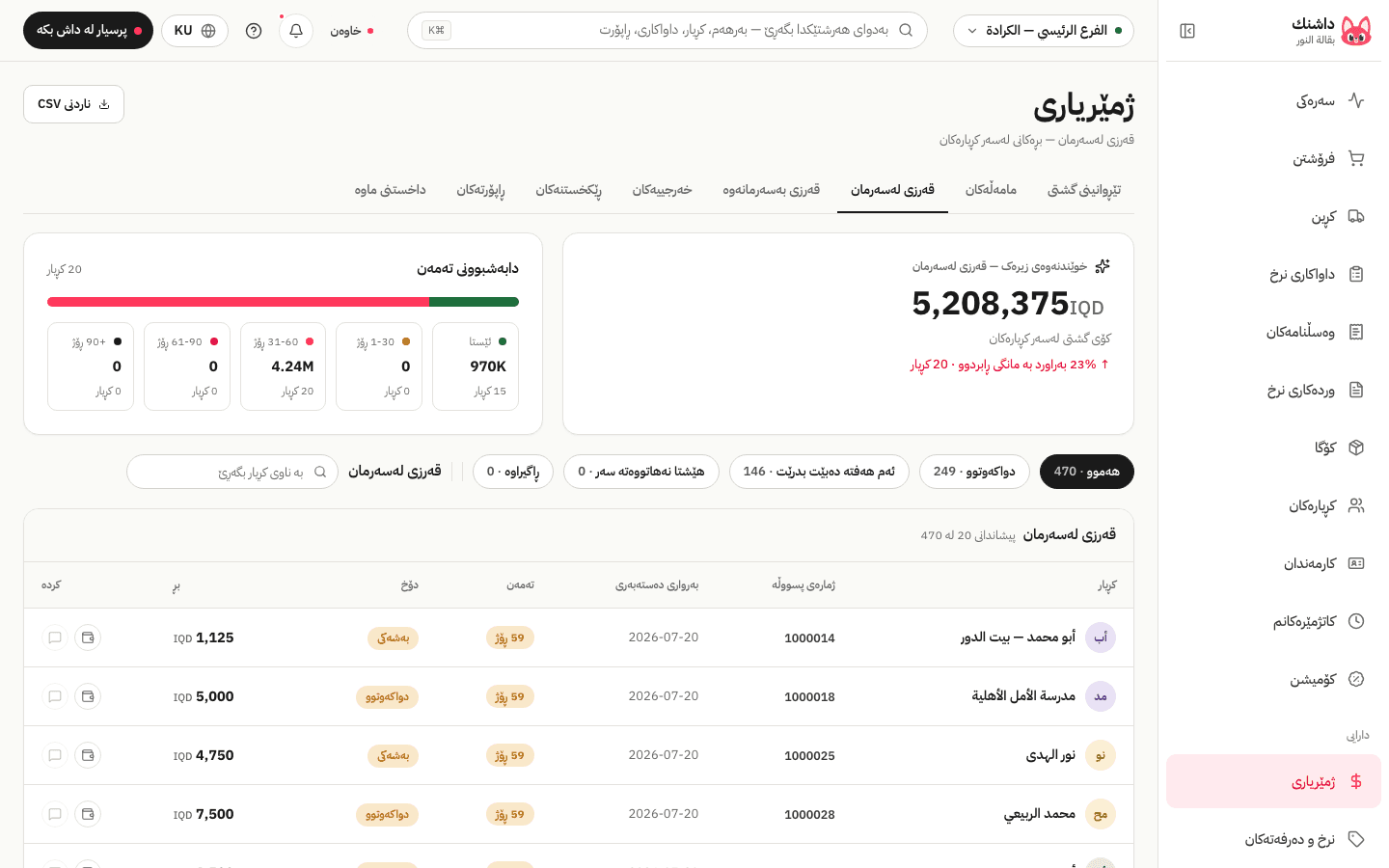The width and height of the screenshot is (1389, 868).
Task: Open the کاتژمێرەکانم clock icon
Action: pyautogui.click(x=1356, y=621)
